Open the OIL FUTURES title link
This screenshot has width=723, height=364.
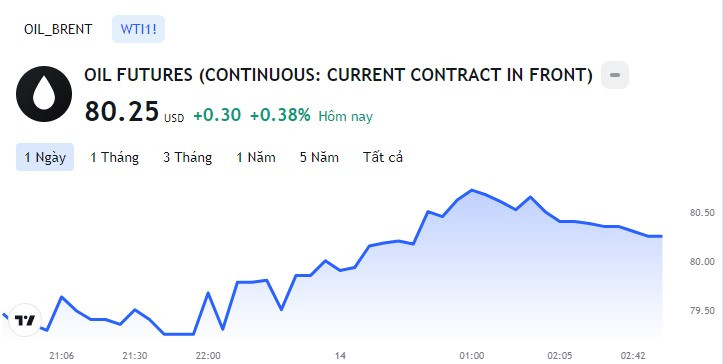coord(338,75)
